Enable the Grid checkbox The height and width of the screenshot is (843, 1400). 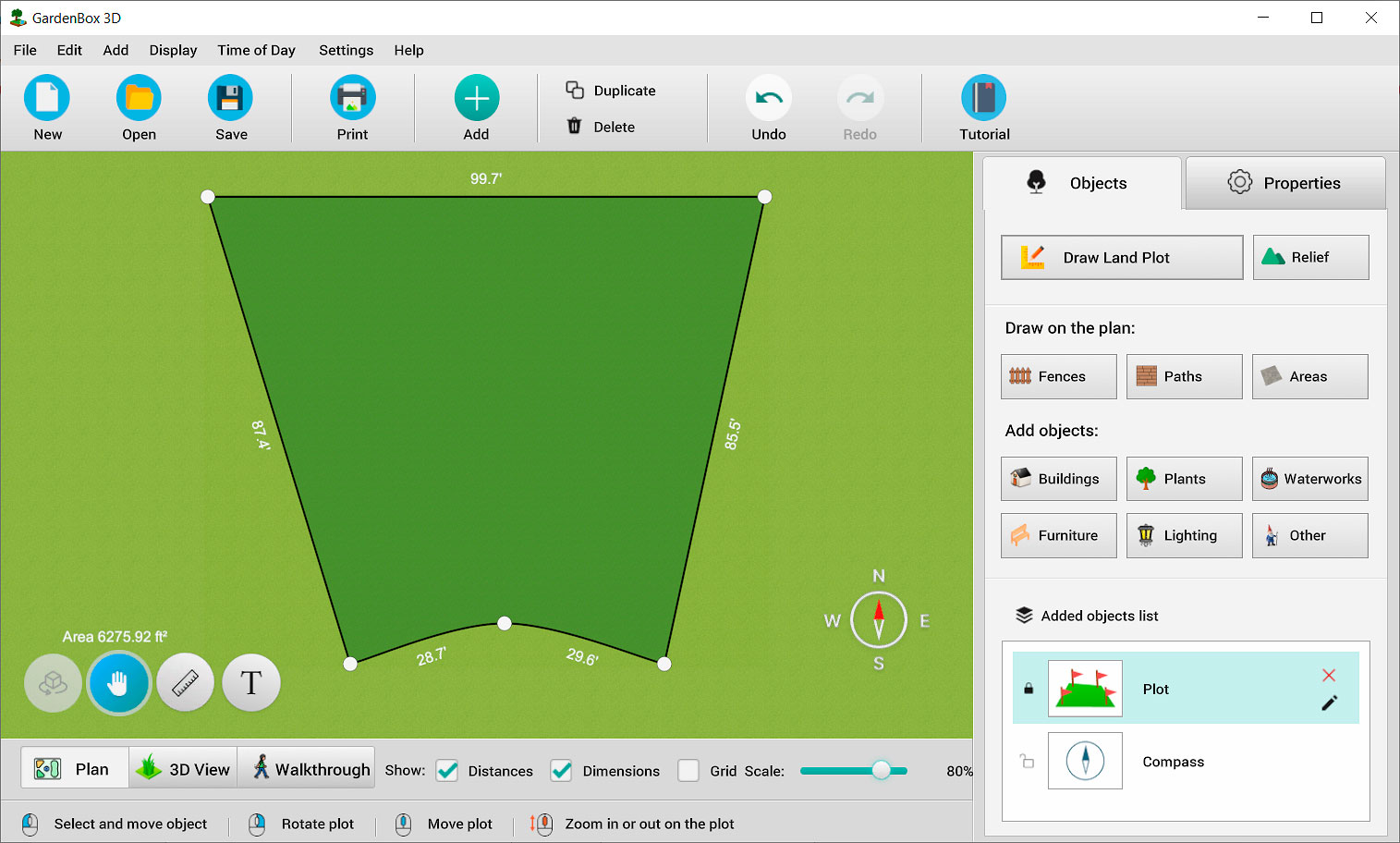coord(688,771)
